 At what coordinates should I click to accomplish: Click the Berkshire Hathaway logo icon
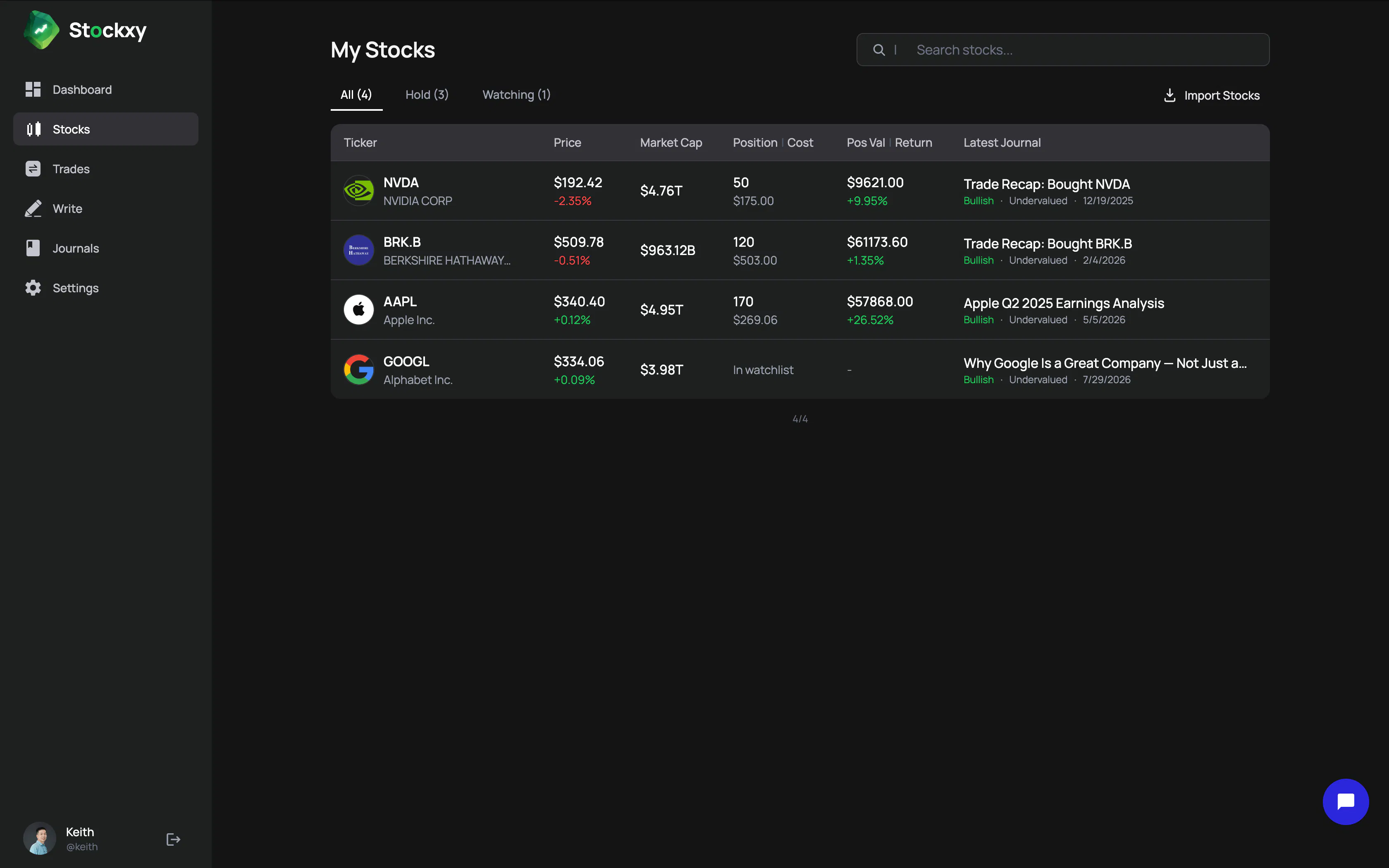click(359, 250)
